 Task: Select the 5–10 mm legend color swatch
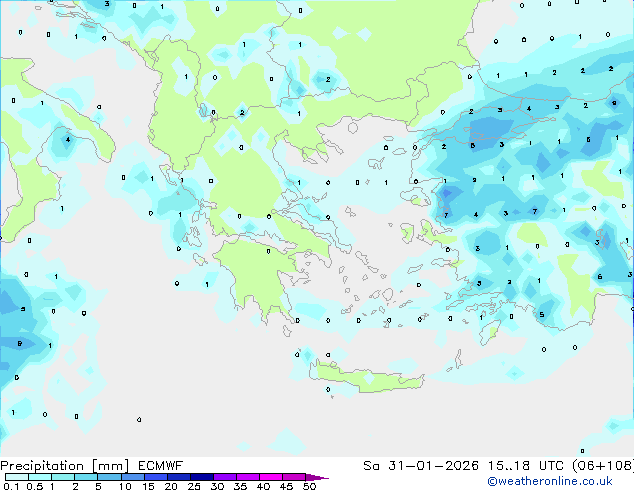point(109,477)
